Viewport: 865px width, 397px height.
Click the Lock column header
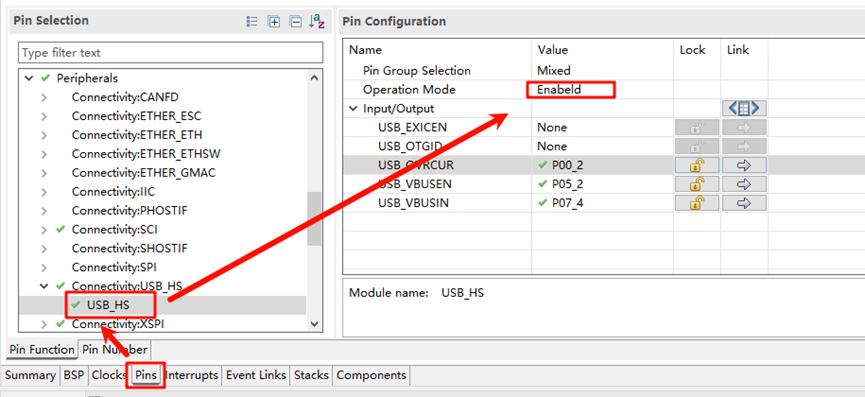692,50
